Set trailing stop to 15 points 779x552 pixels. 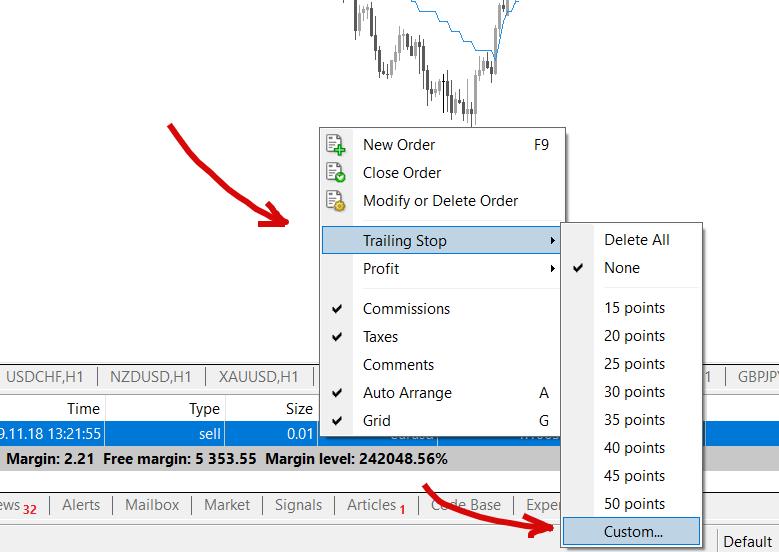tap(631, 308)
